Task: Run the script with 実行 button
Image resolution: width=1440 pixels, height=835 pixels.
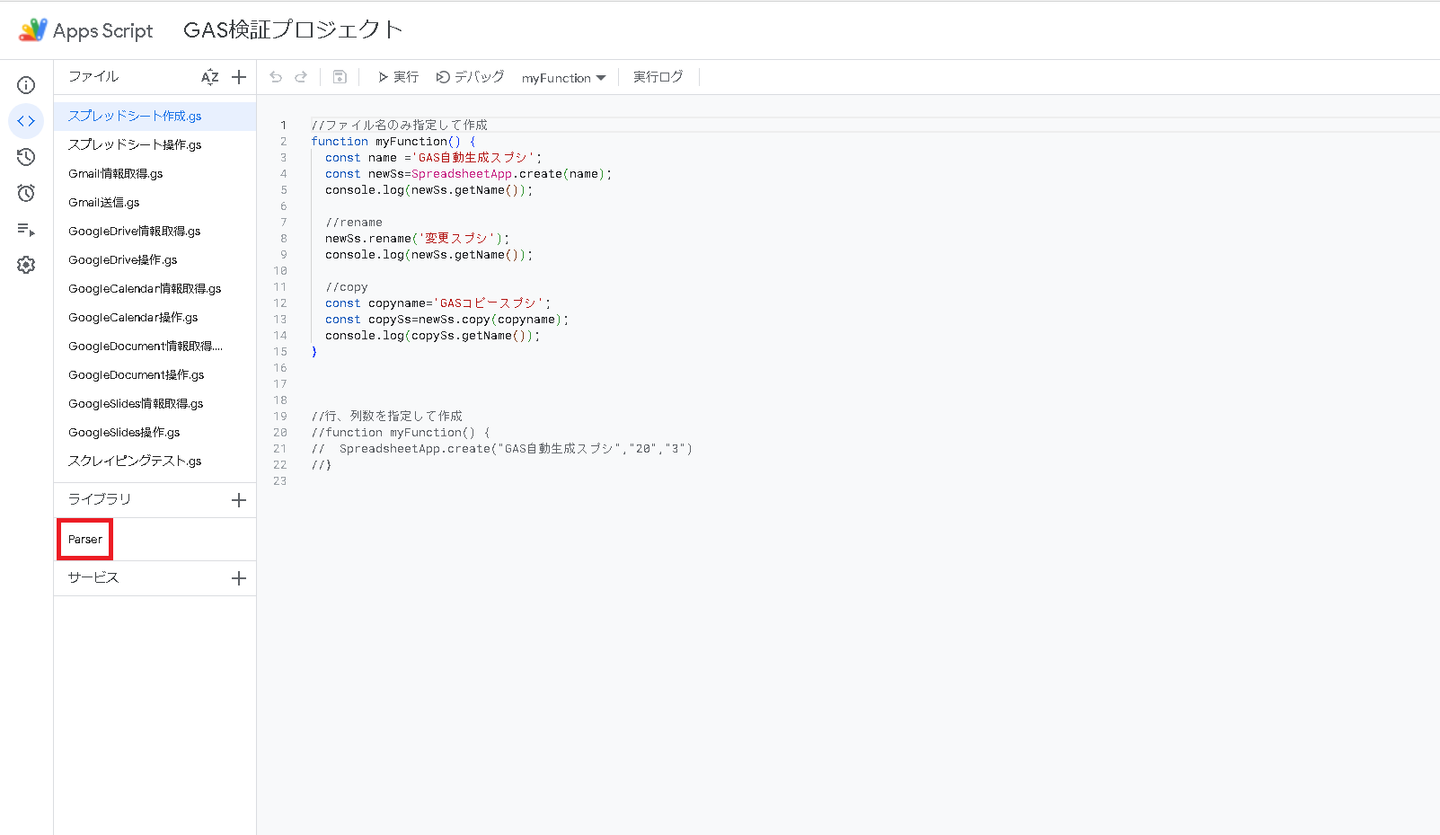Action: (397, 77)
